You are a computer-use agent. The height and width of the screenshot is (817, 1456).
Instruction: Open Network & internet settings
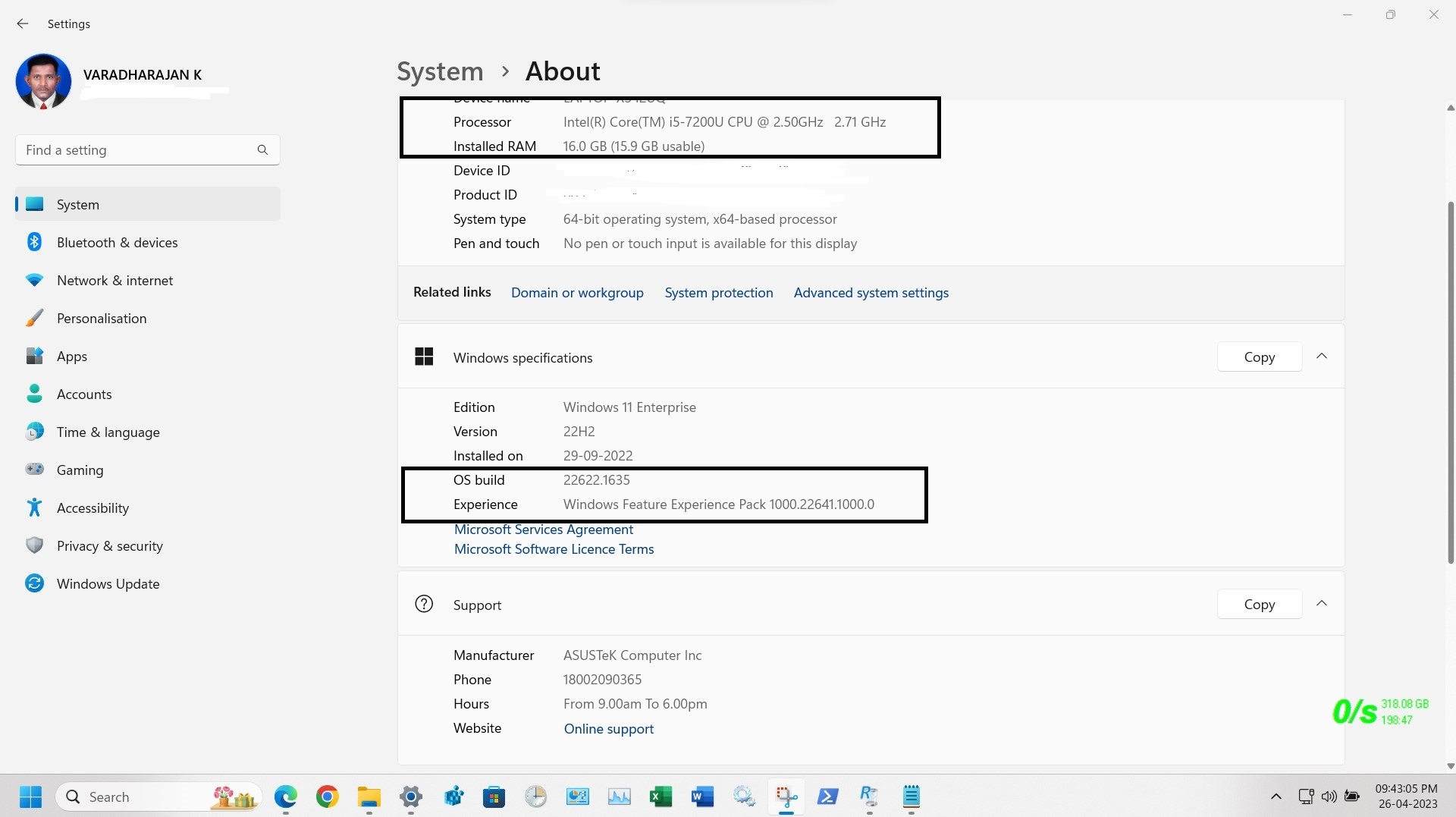[148, 280]
